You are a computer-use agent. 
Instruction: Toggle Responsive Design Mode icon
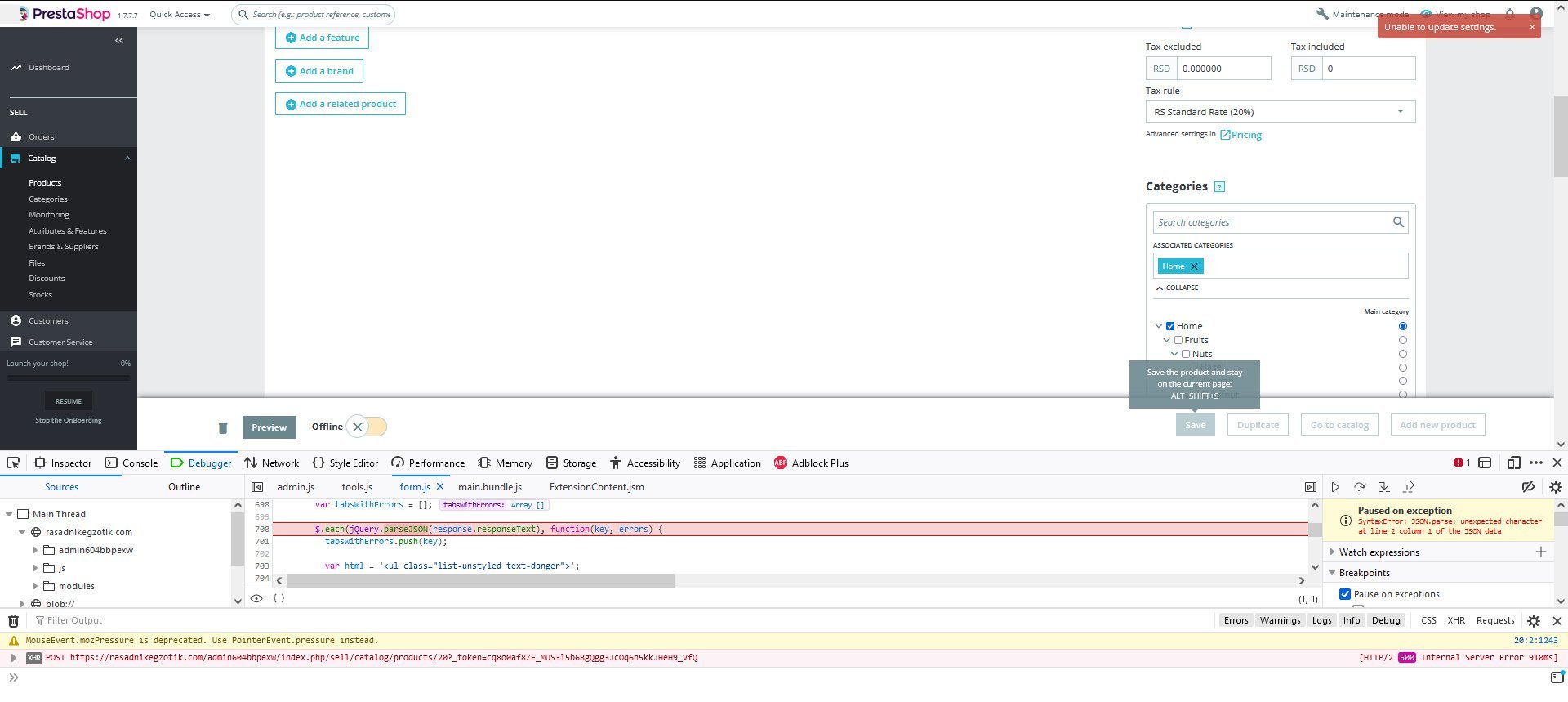pyautogui.click(x=1513, y=463)
